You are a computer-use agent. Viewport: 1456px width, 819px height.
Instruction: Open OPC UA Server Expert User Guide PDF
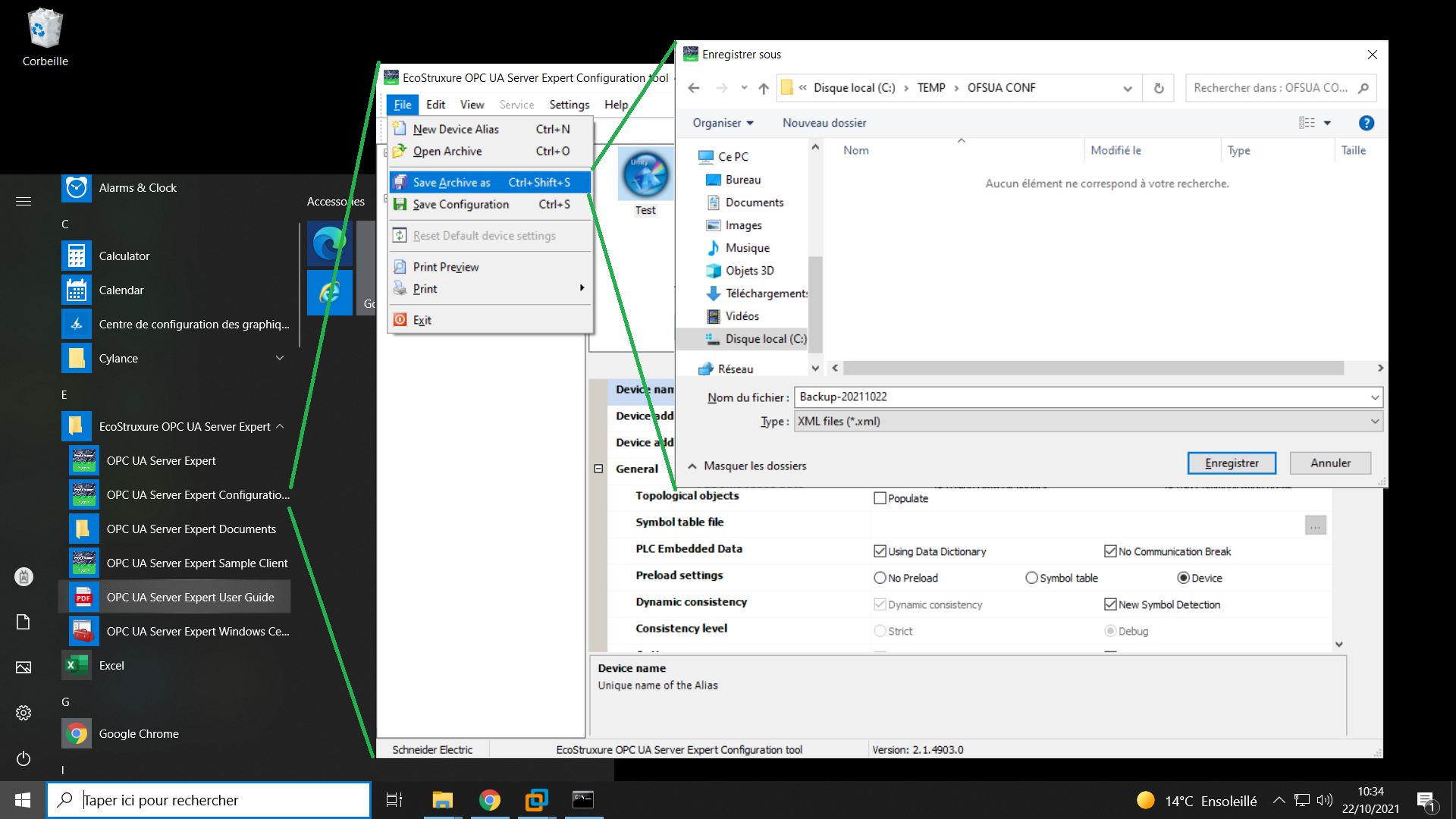pos(174,597)
